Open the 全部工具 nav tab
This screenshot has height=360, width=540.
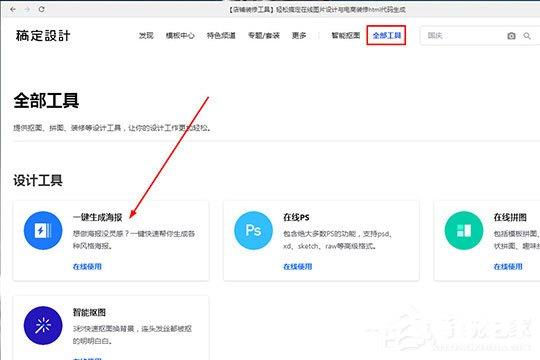coord(386,35)
